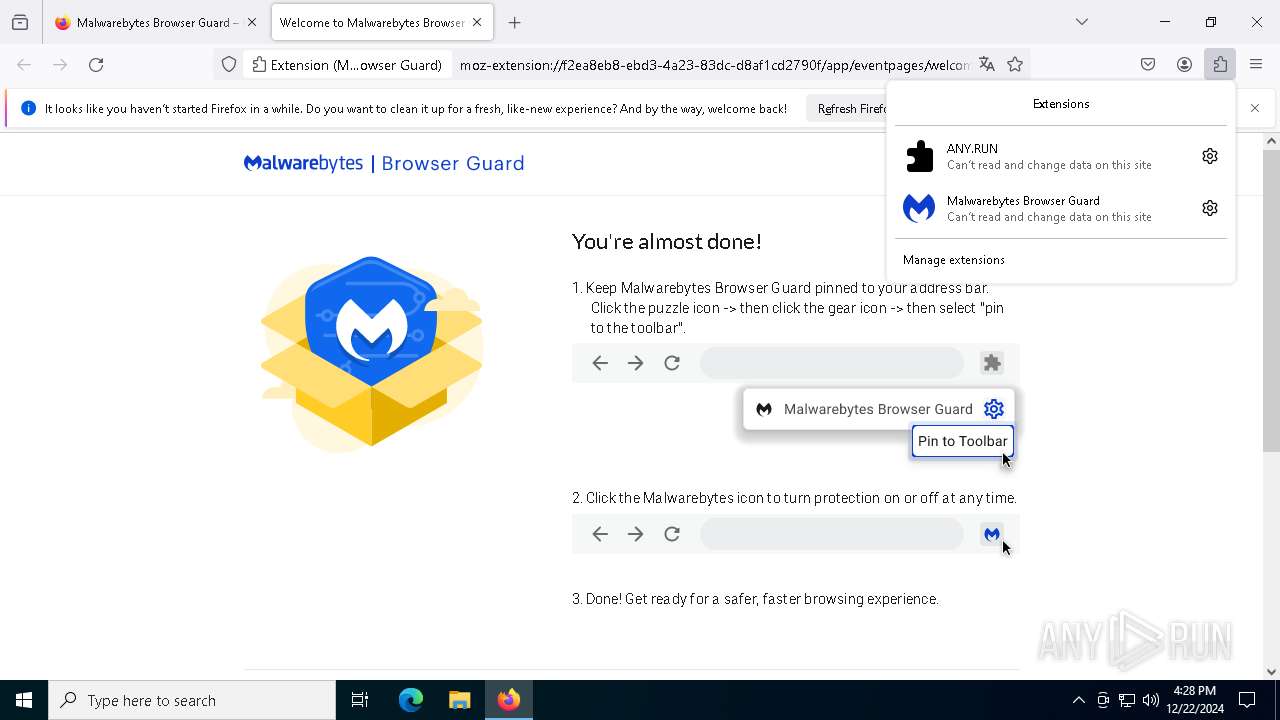This screenshot has height=720, width=1280.
Task: Open the Windows notification center icon
Action: (x=1248, y=700)
